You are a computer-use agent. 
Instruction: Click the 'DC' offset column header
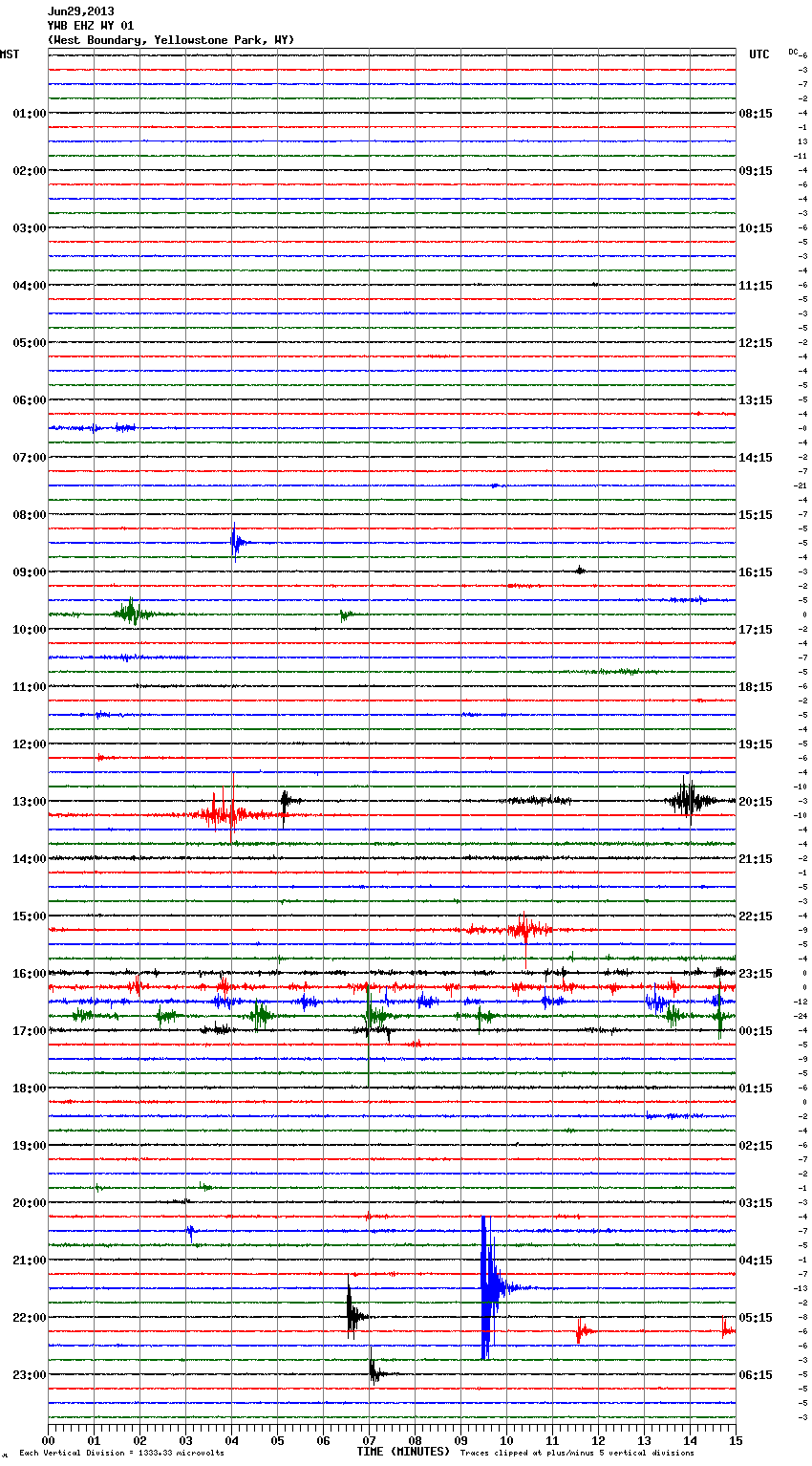(793, 52)
